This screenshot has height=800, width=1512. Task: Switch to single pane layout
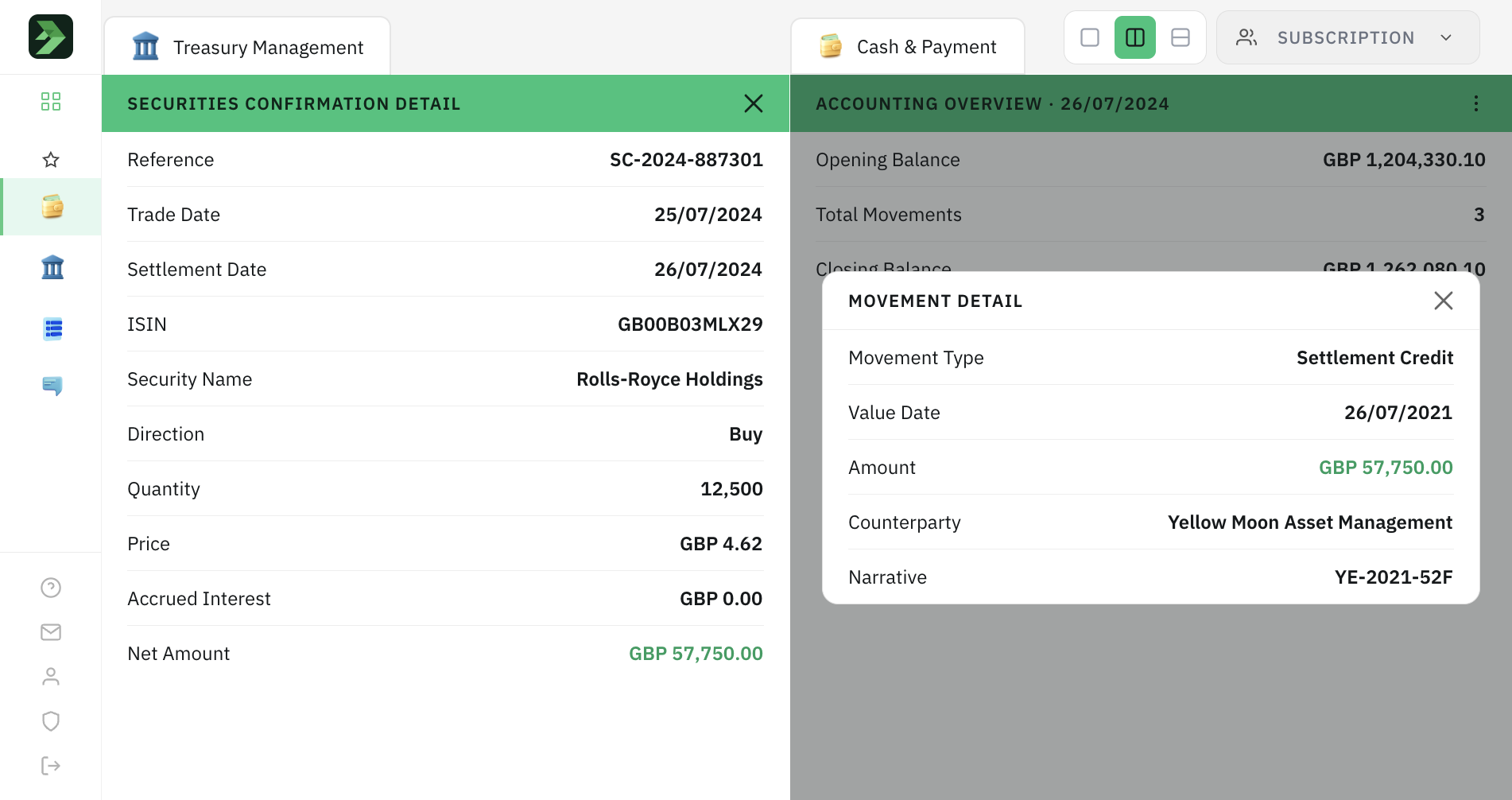pos(1090,37)
